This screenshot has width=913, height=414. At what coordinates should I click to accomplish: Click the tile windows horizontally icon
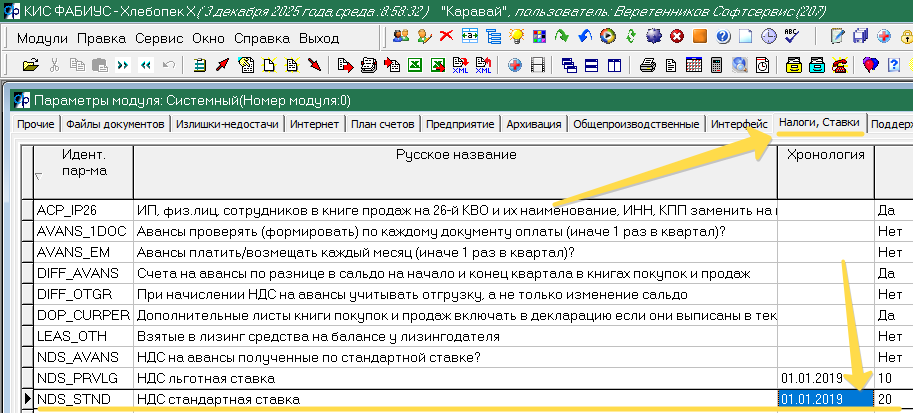click(x=592, y=65)
